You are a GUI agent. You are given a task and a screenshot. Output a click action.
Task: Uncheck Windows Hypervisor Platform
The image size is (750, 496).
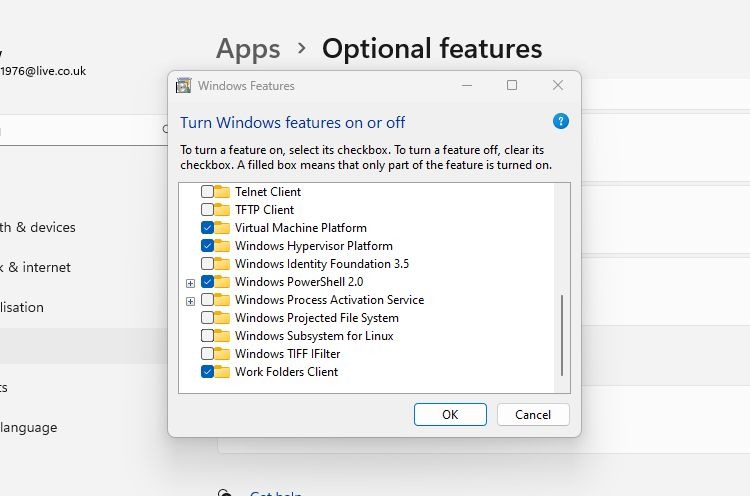pos(207,246)
